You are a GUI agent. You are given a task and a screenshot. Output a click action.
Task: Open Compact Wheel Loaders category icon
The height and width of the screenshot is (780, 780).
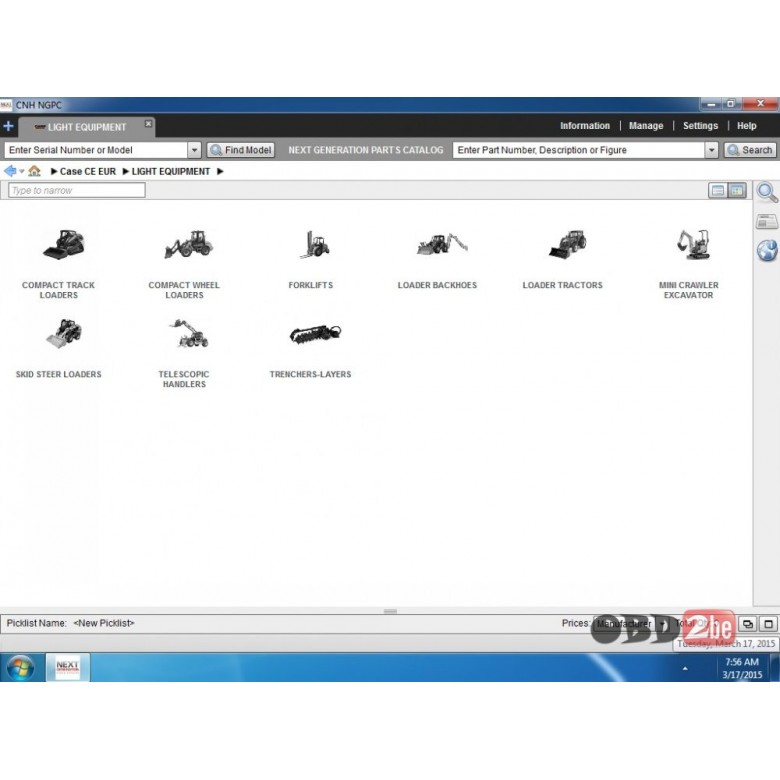[189, 244]
